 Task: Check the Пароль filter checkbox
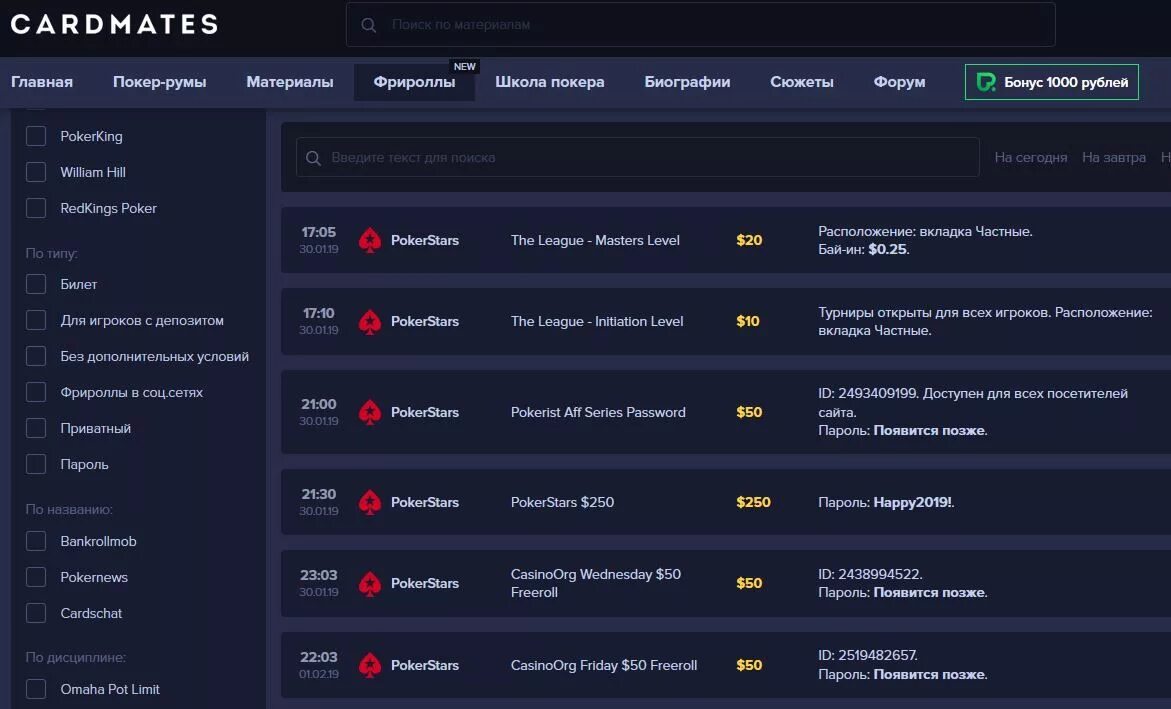click(x=36, y=463)
